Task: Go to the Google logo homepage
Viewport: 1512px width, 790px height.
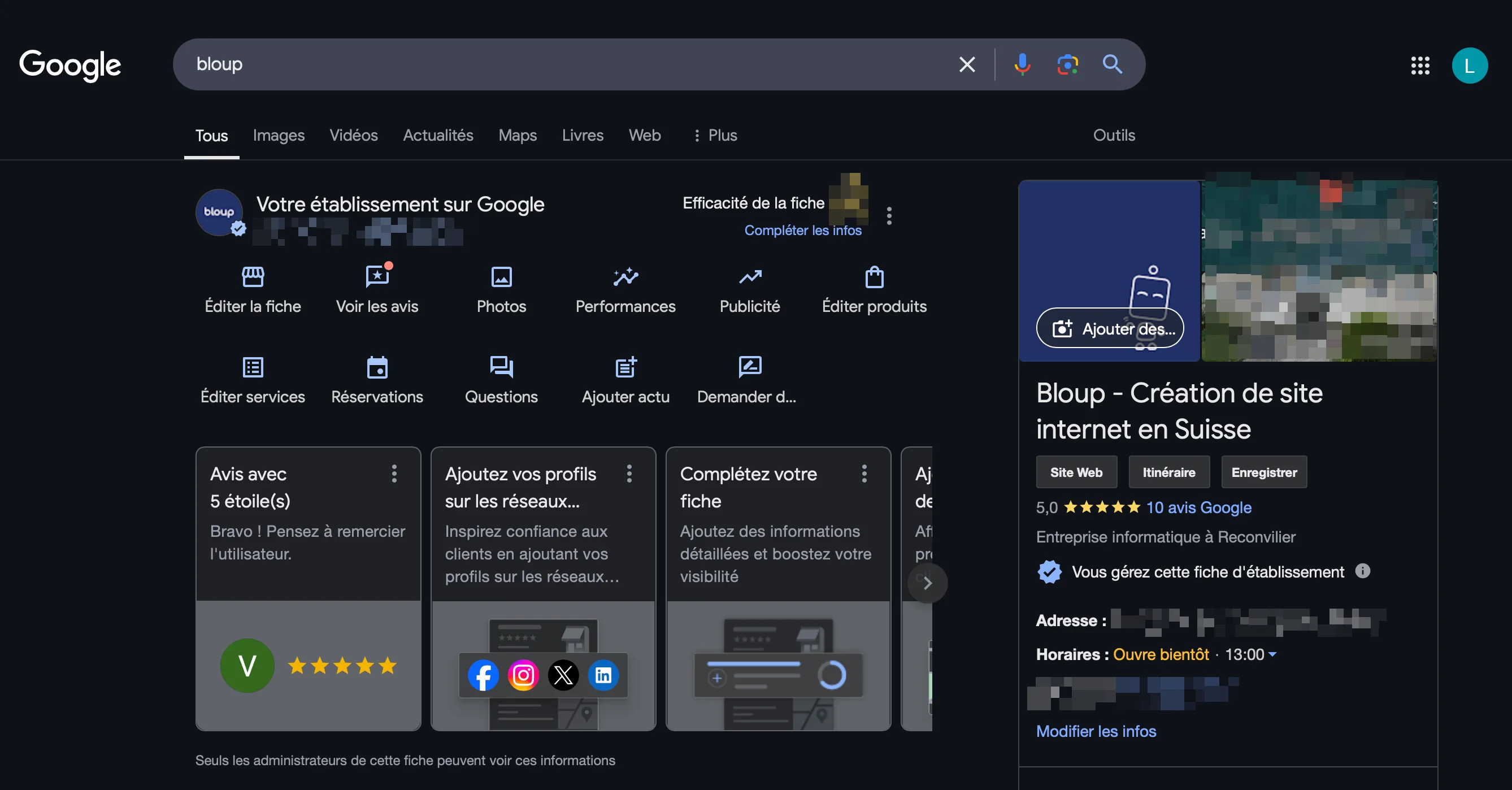Action: 70,65
